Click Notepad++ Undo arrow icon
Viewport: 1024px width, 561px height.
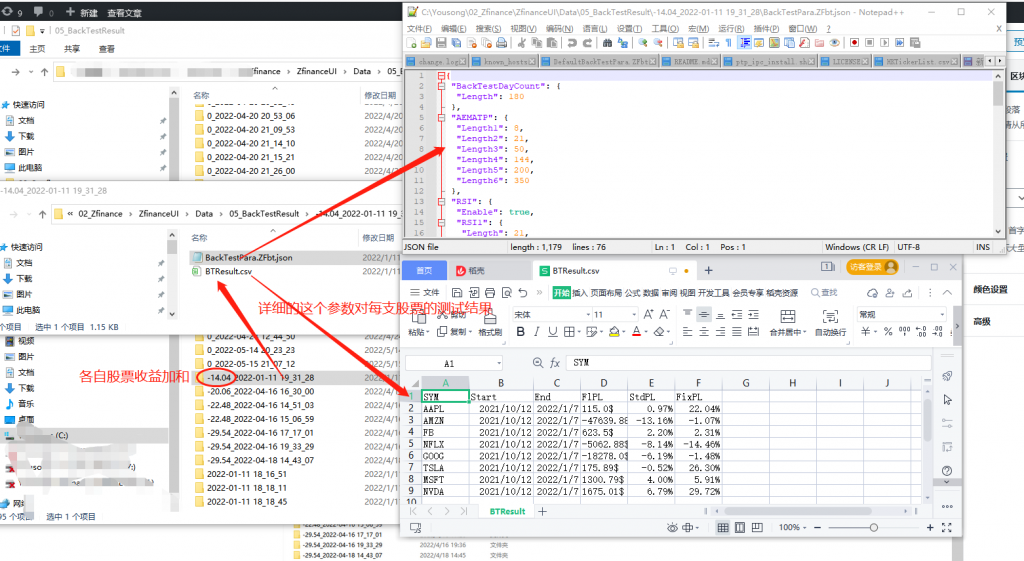click(572, 43)
